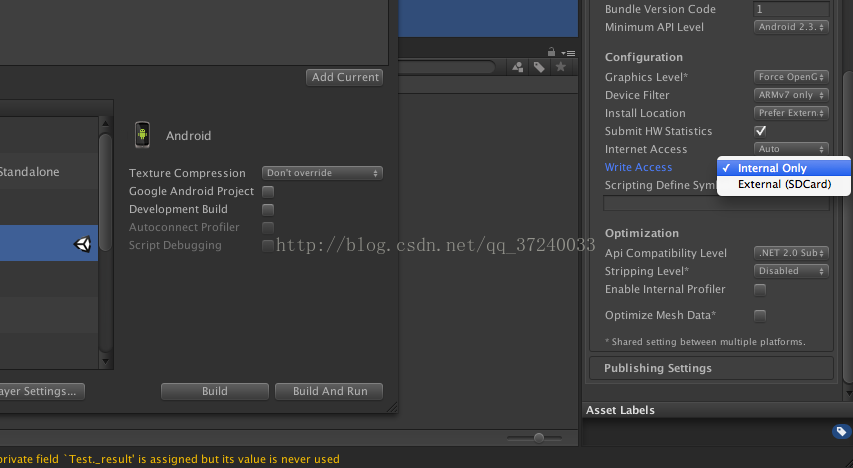This screenshot has height=468, width=853.
Task: Click the Build button
Action: point(215,391)
